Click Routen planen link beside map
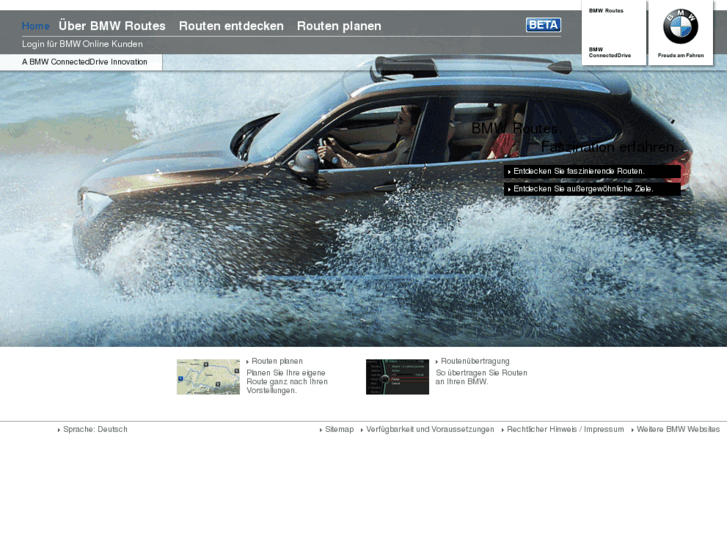The height and width of the screenshot is (545, 727). [x=277, y=361]
